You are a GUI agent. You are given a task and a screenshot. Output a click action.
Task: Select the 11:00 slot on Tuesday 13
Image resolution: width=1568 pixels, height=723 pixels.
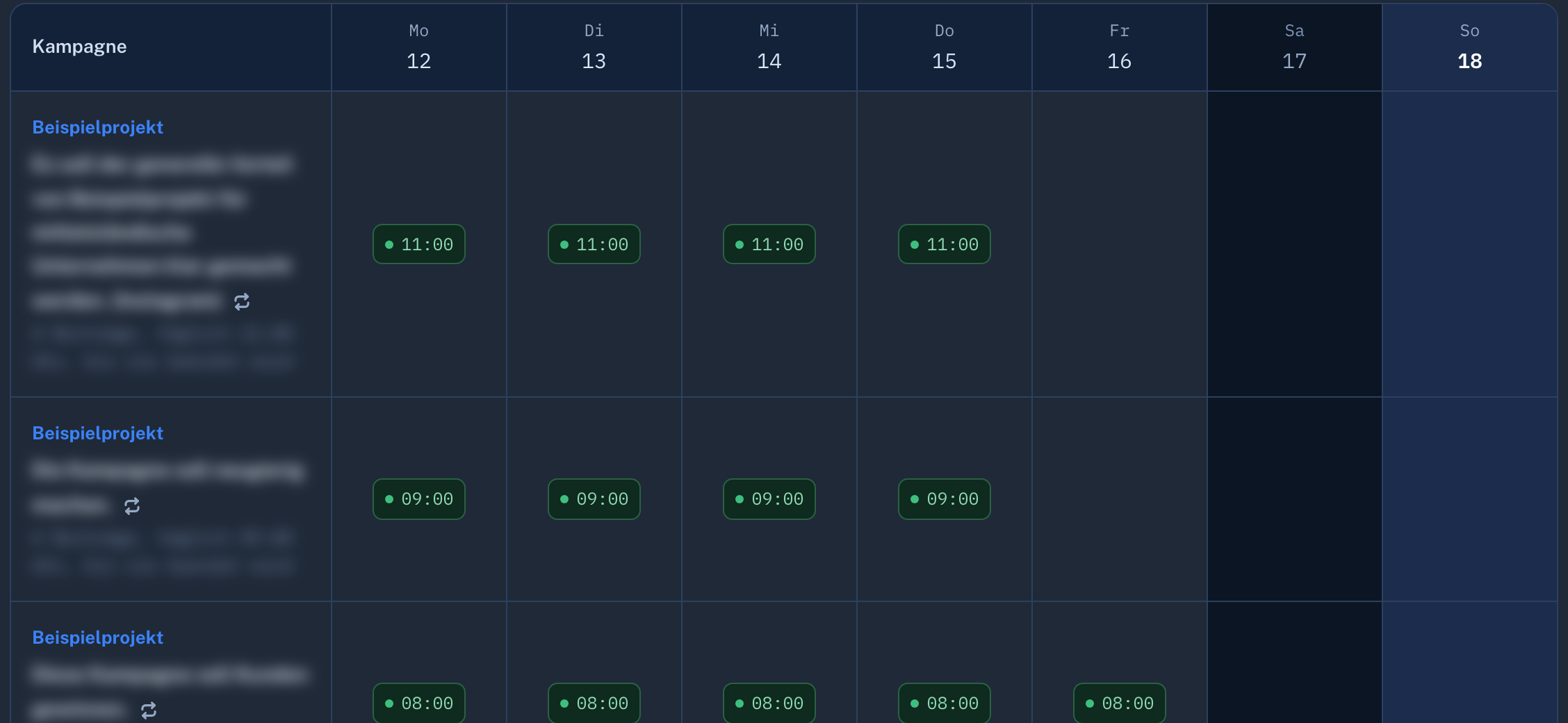point(594,244)
